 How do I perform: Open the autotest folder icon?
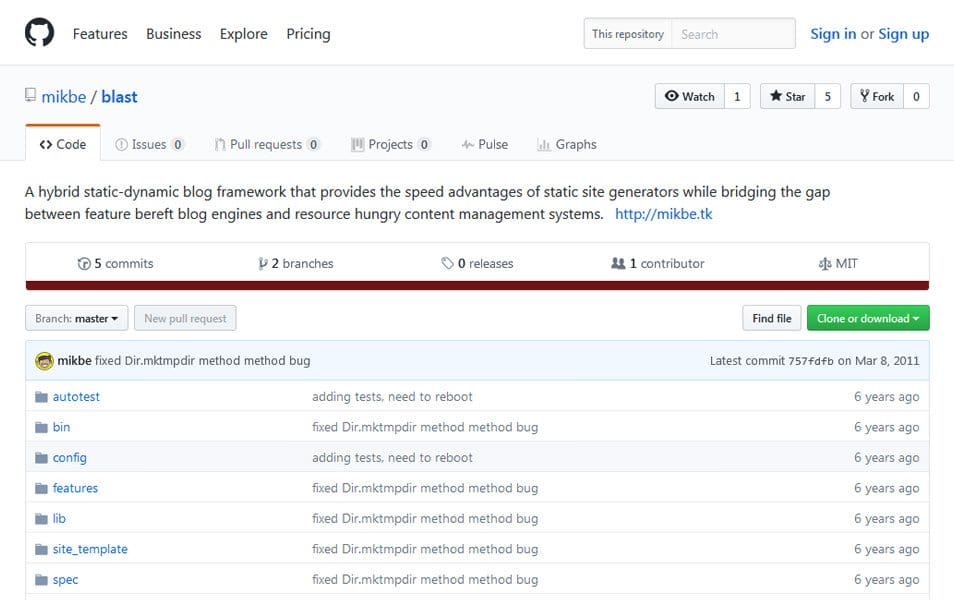41,397
